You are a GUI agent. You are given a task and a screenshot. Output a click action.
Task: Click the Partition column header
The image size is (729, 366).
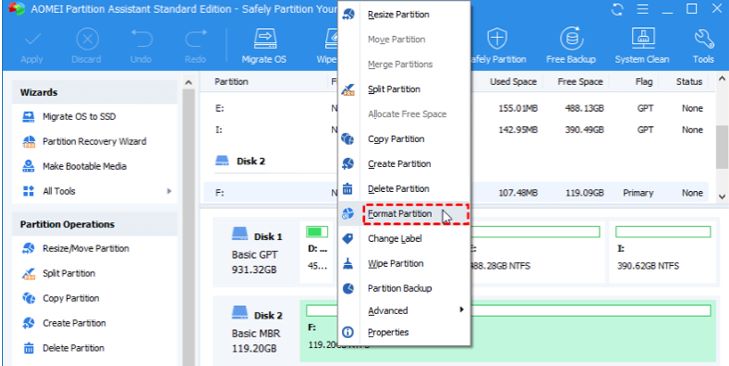click(232, 82)
